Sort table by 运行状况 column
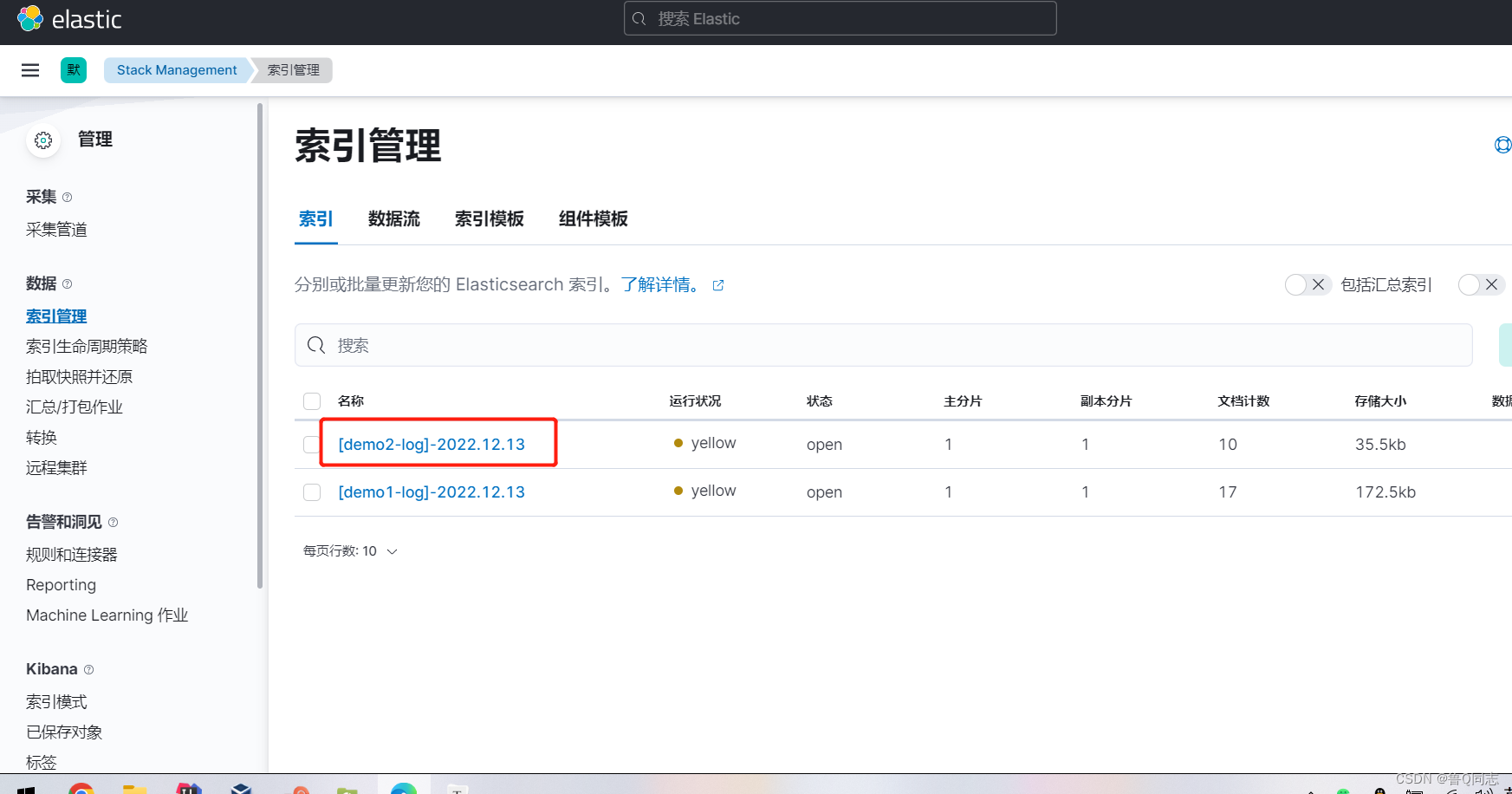 pos(696,401)
